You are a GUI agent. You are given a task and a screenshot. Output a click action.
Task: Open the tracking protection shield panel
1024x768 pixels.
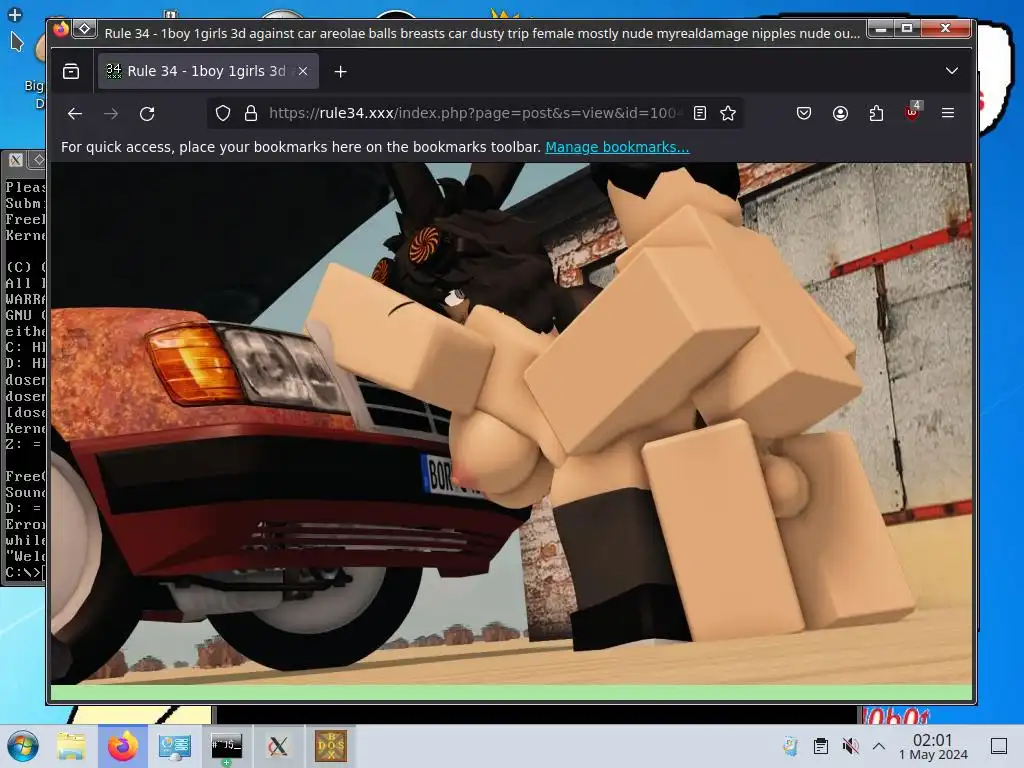[x=223, y=114]
